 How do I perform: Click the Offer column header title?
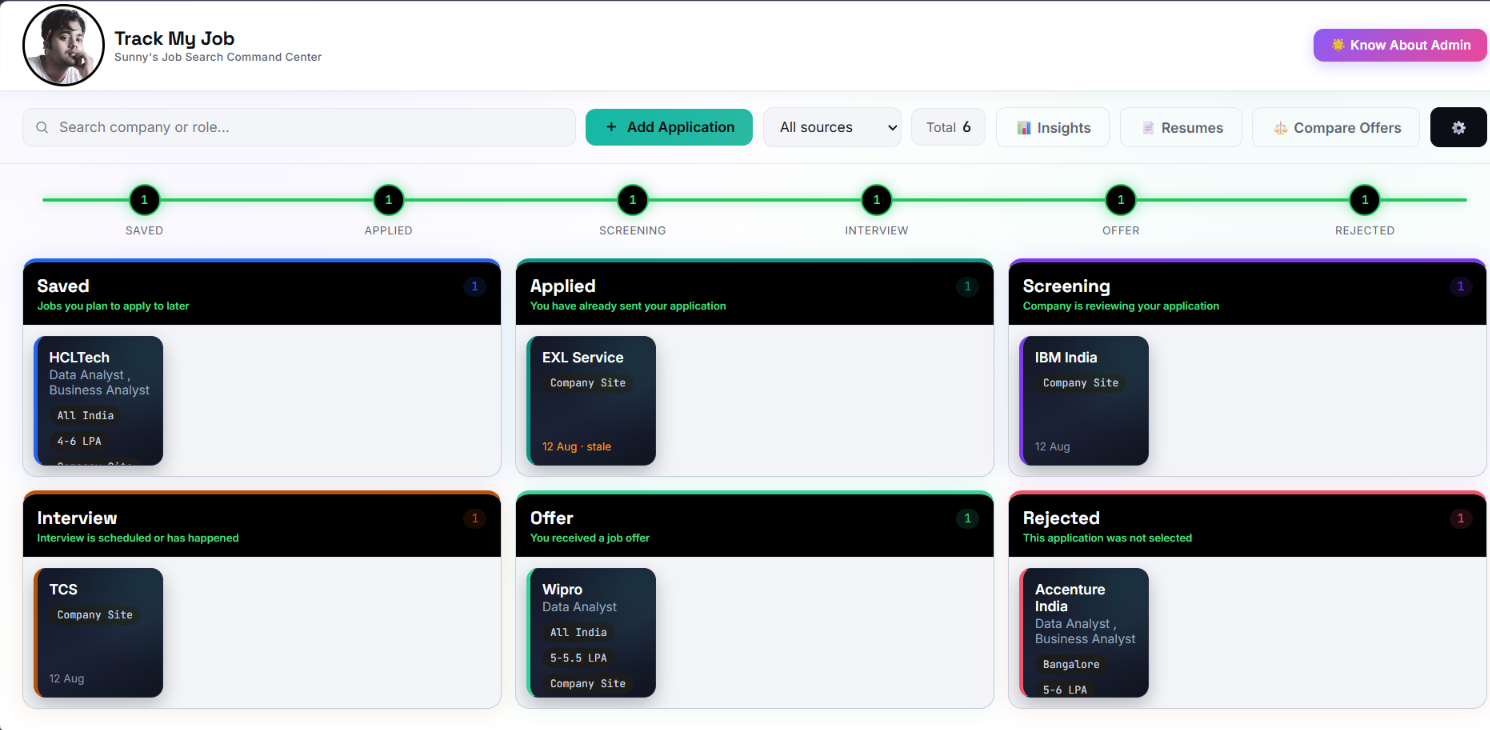551,518
